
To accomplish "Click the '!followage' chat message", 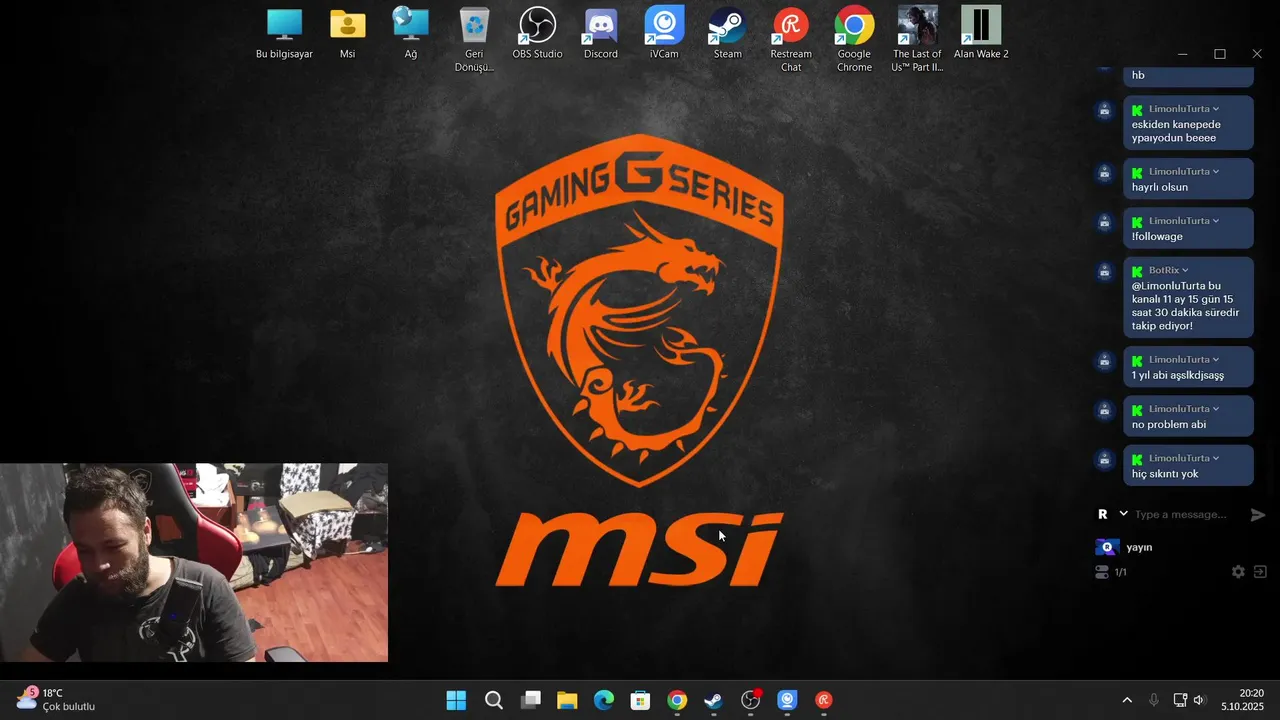I will (x=1157, y=237).
